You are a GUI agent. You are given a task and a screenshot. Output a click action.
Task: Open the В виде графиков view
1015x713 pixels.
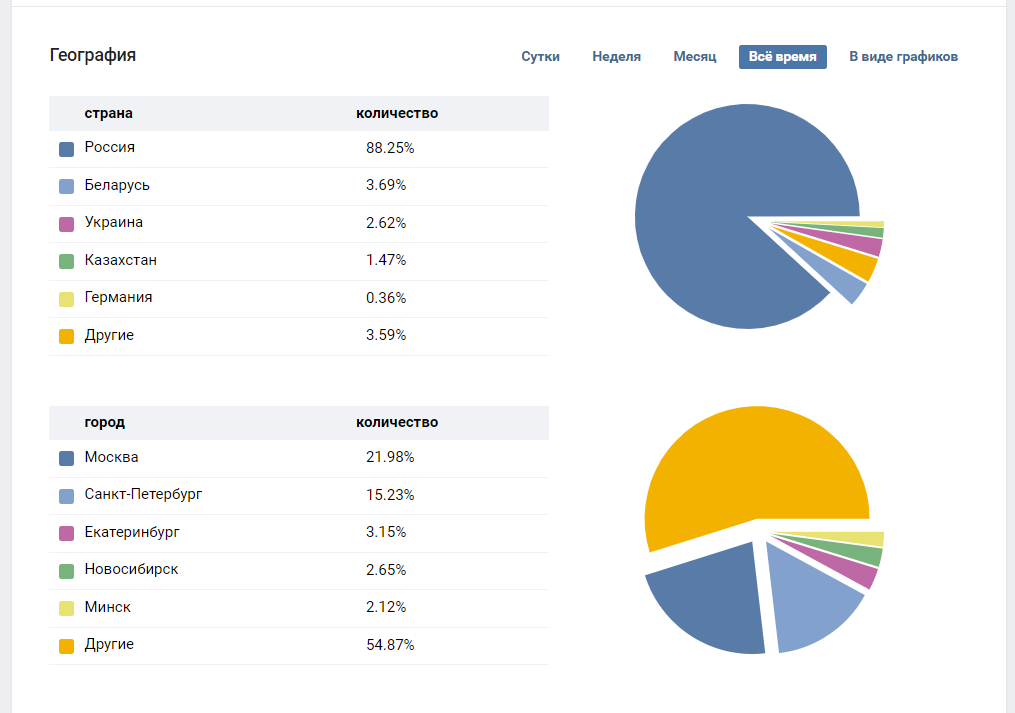tap(903, 57)
